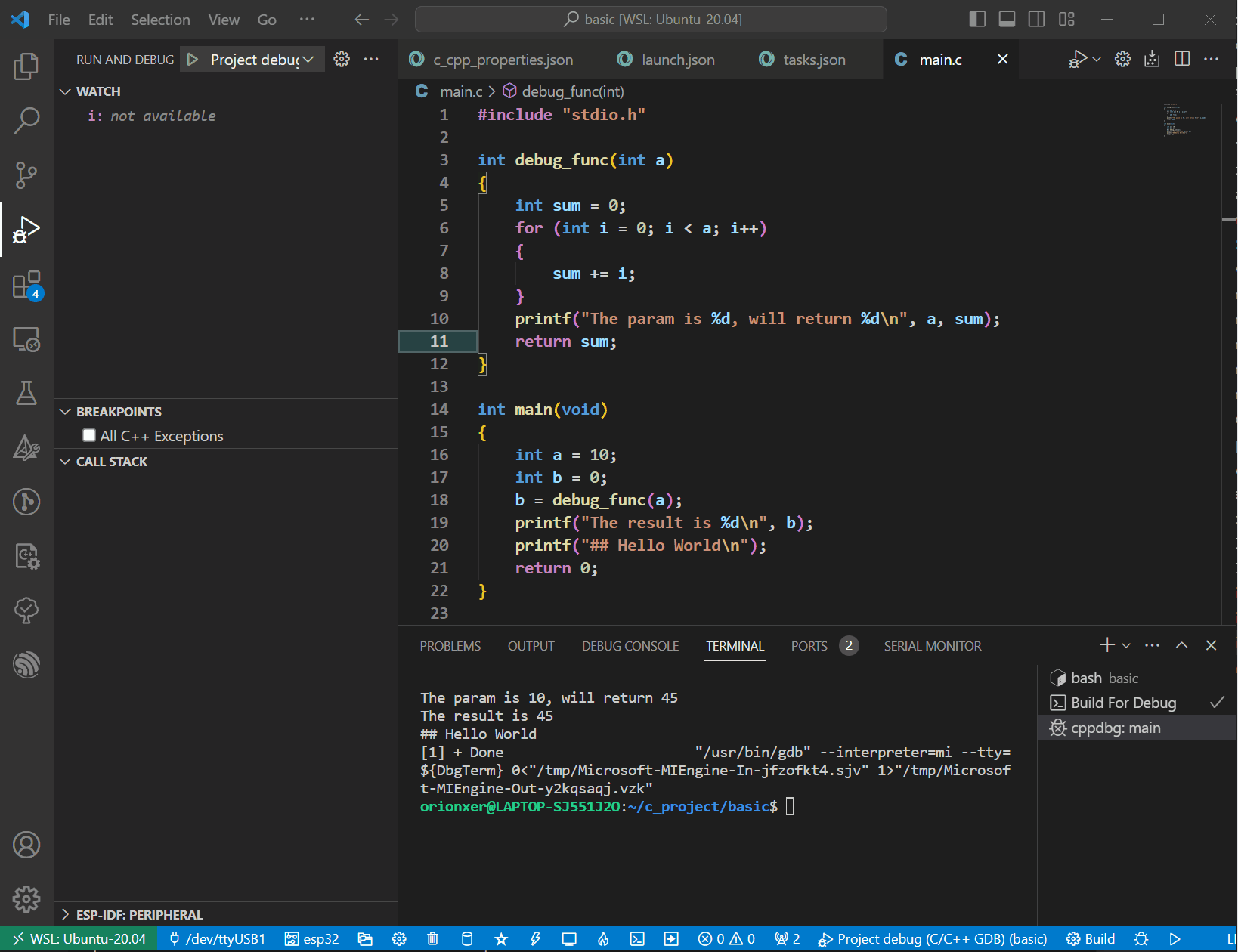Viewport: 1238px width, 952px height.
Task: Enable the All C++ Exceptions checkbox
Action: tap(89, 435)
